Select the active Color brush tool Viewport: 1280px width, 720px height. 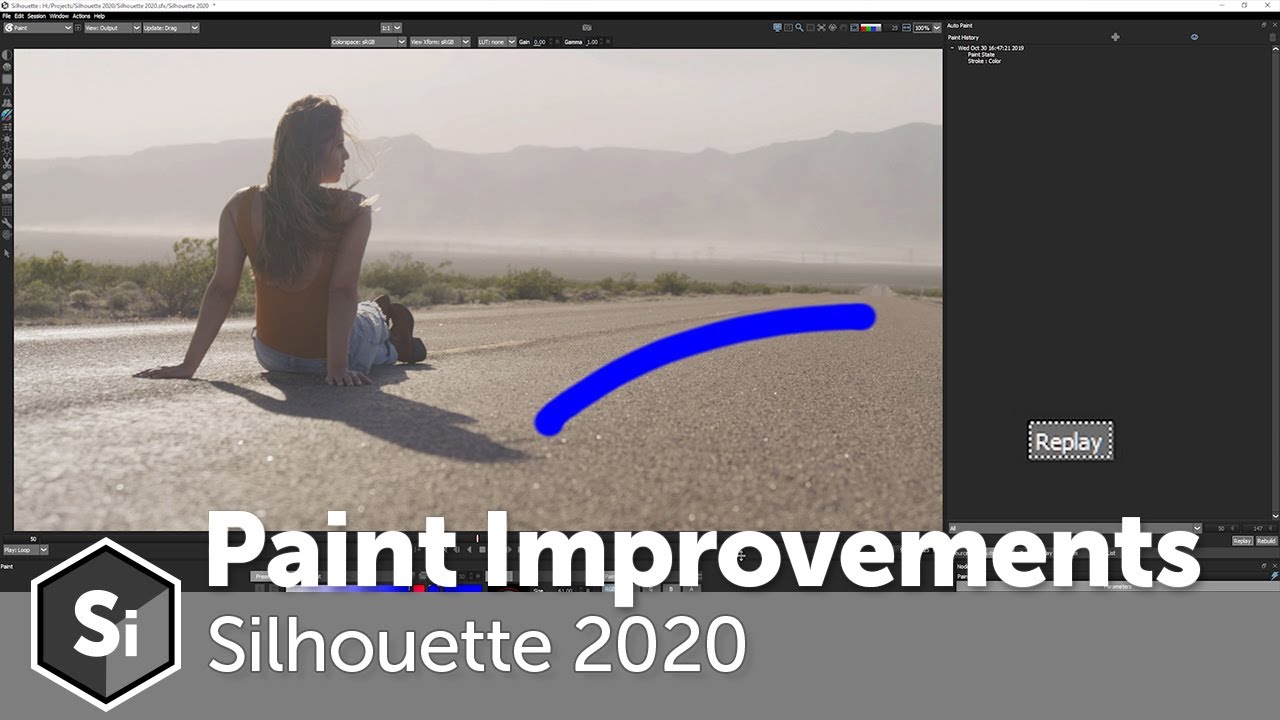[x=7, y=114]
